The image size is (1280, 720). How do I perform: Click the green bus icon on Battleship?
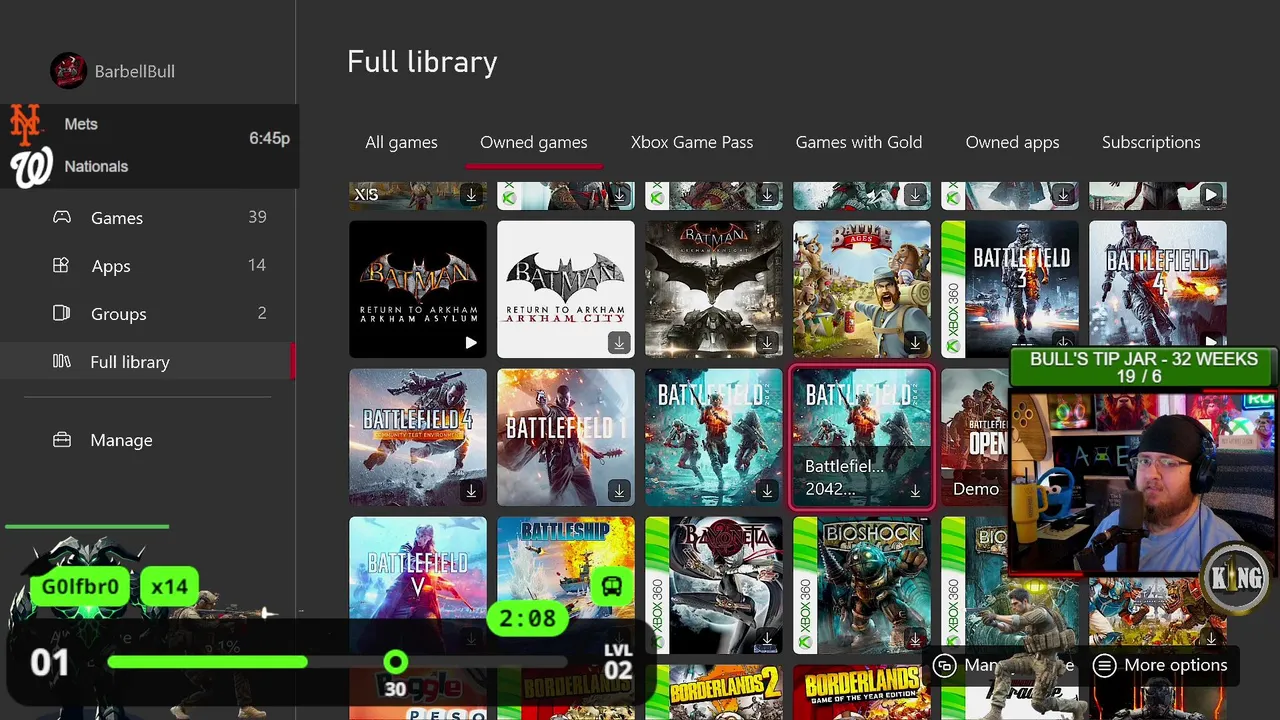612,587
